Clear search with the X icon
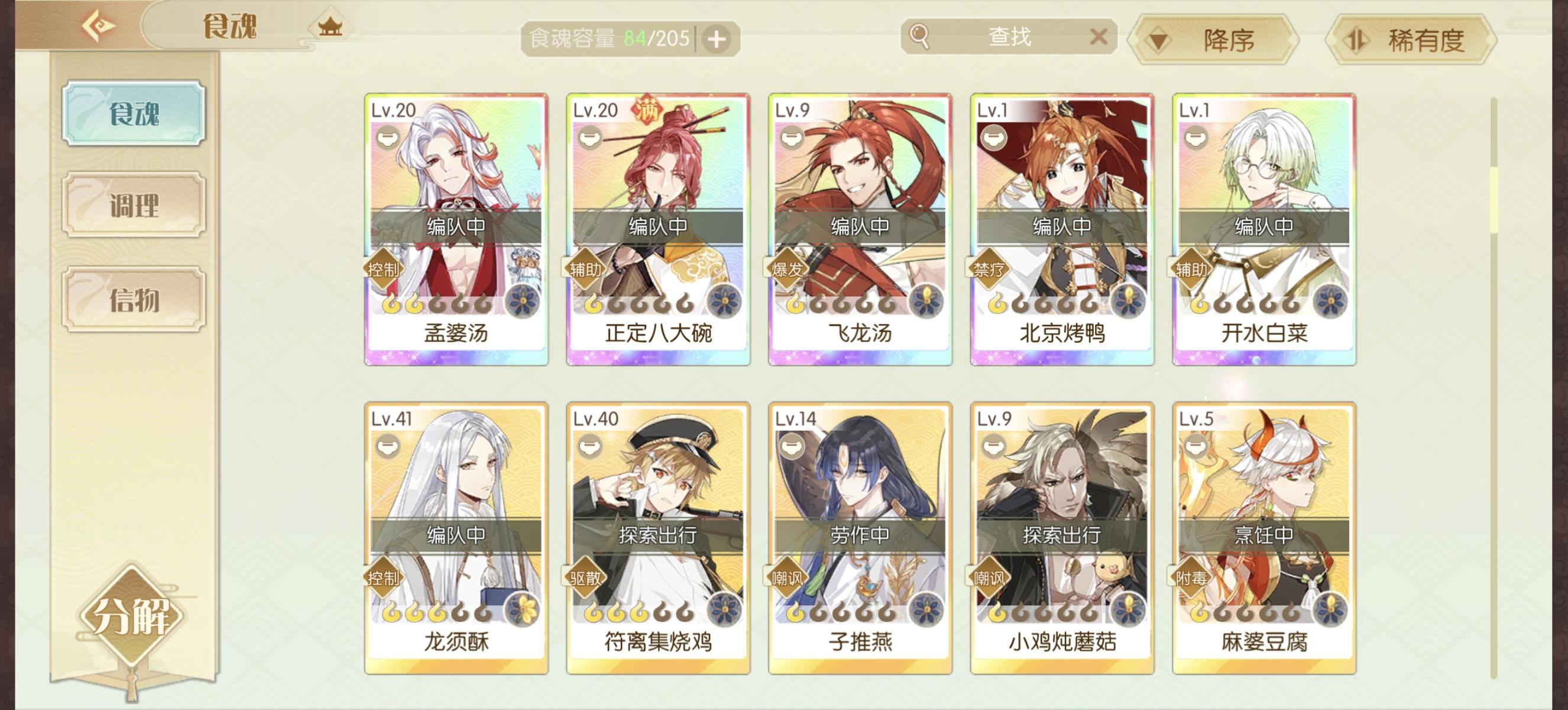1568x710 pixels. (1098, 37)
